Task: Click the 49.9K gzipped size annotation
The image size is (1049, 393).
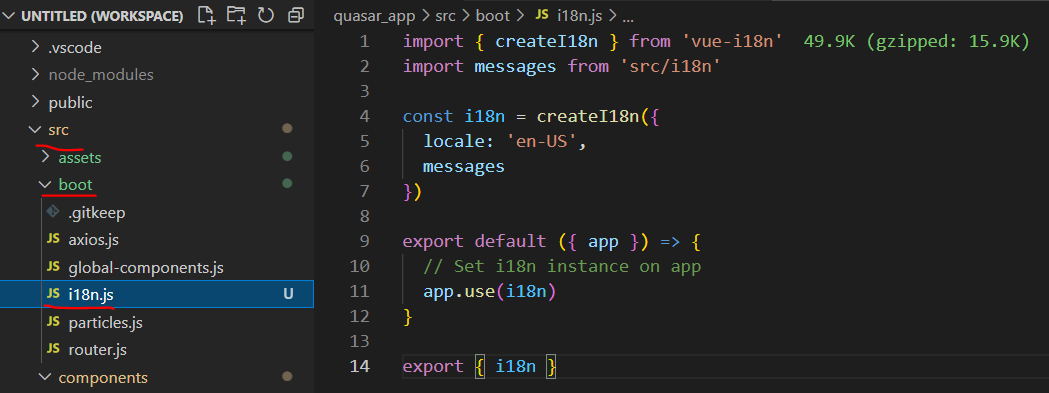Action: (x=917, y=42)
